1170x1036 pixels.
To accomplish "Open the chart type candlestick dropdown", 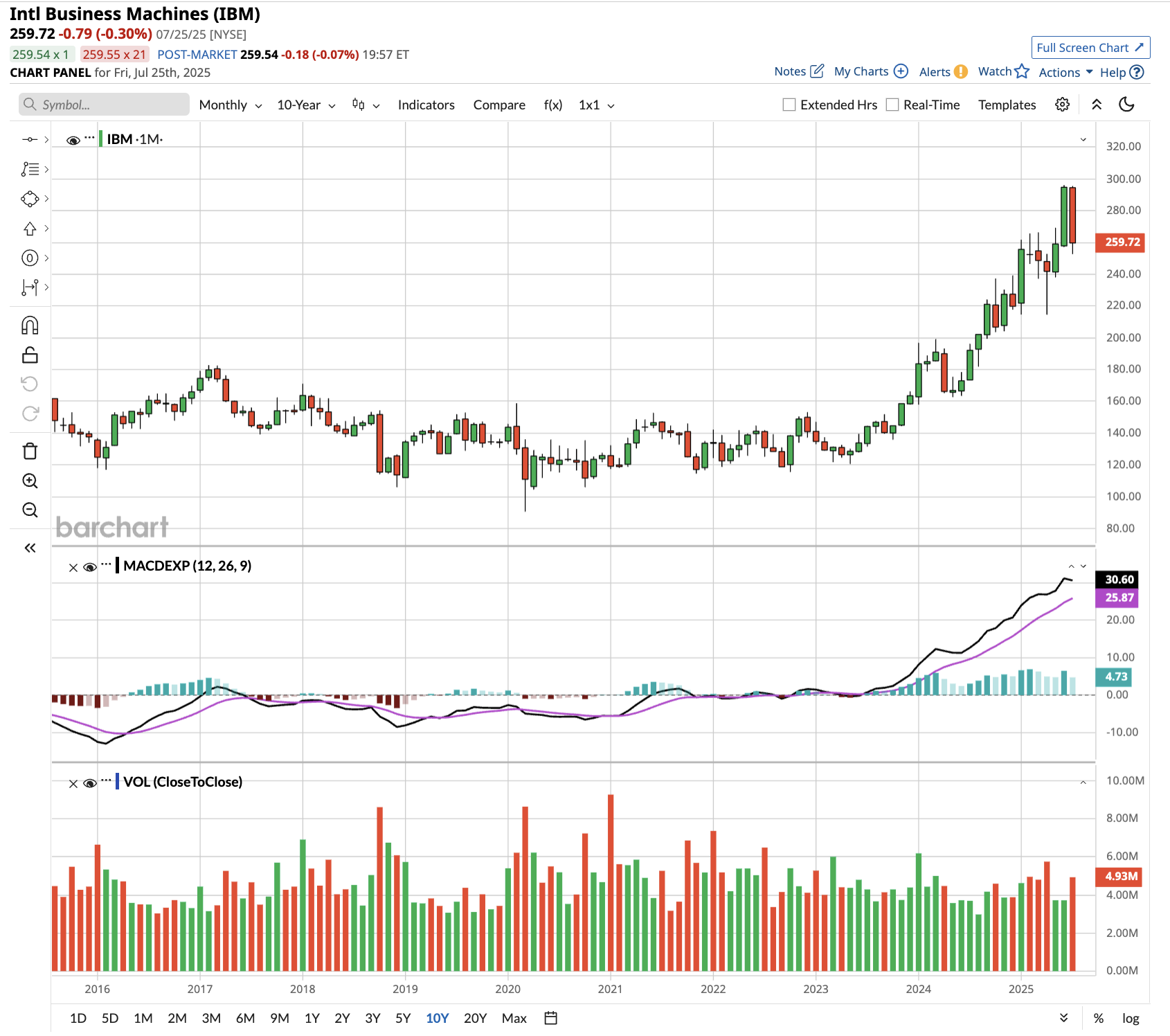I will 366,105.
